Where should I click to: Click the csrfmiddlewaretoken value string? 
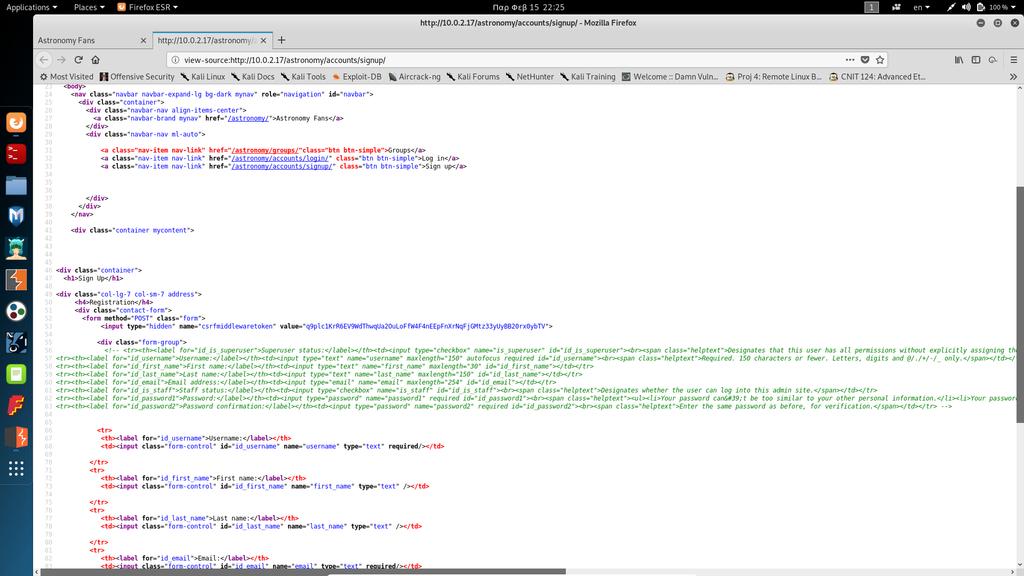[425, 326]
